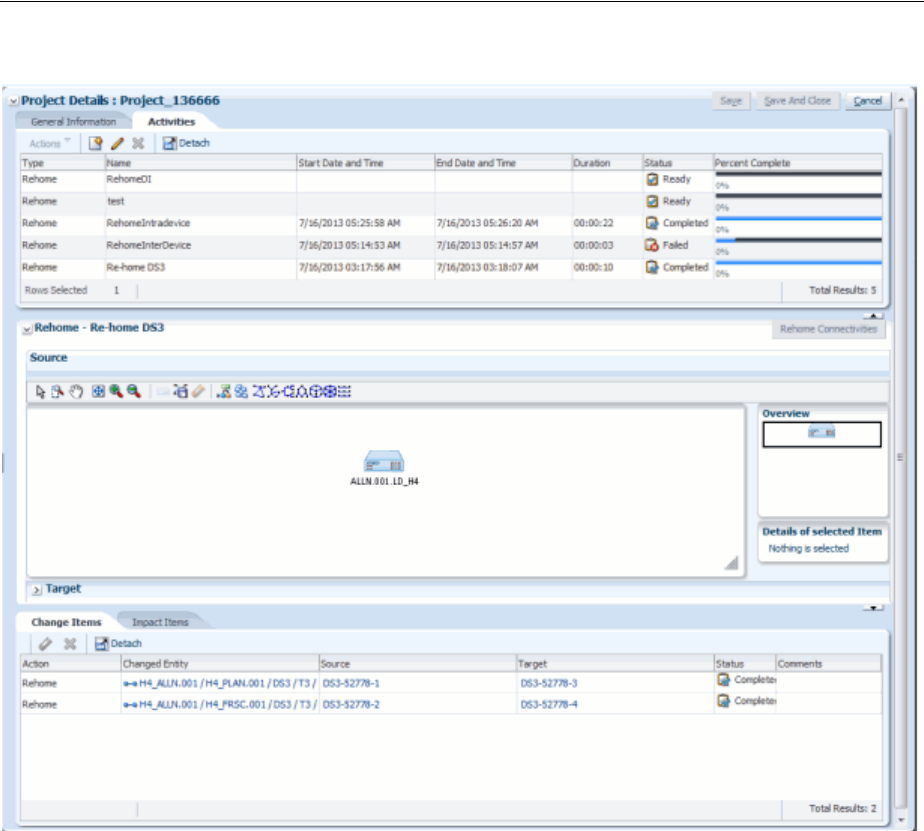Click the Save button
This screenshot has height=831, width=924.
coord(731,101)
